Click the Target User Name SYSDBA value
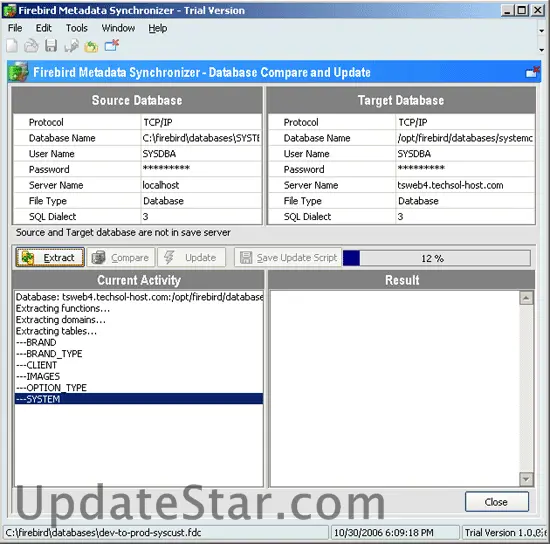 click(x=465, y=154)
